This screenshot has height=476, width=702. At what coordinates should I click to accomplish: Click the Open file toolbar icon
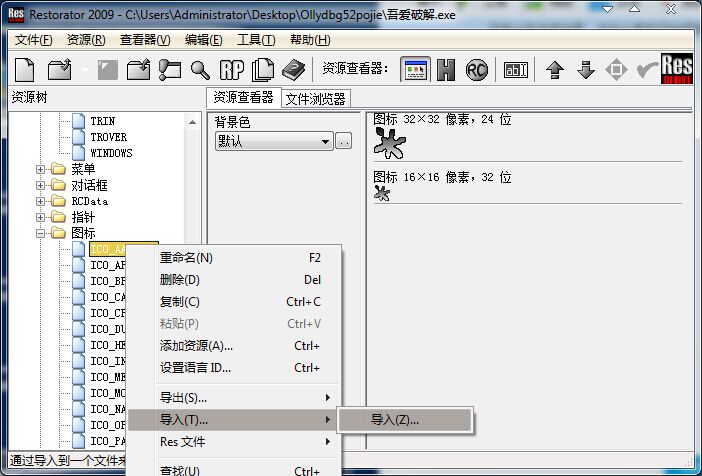pyautogui.click(x=60, y=70)
